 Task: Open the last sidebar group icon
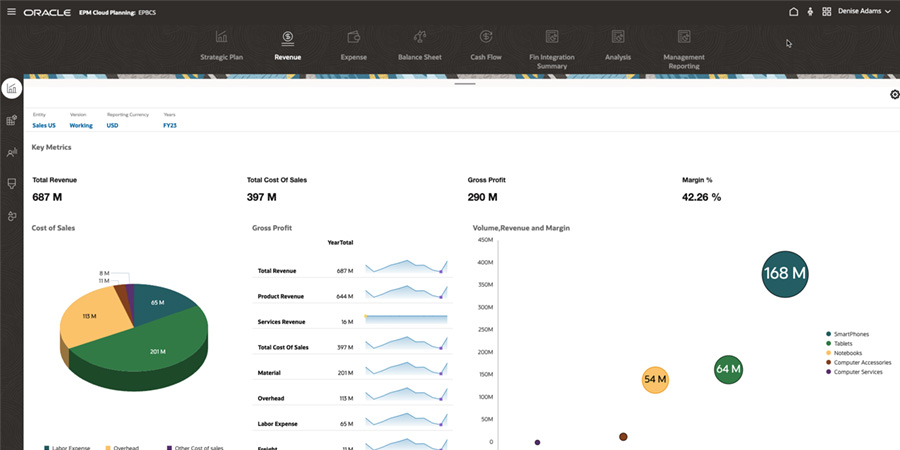(x=11, y=216)
